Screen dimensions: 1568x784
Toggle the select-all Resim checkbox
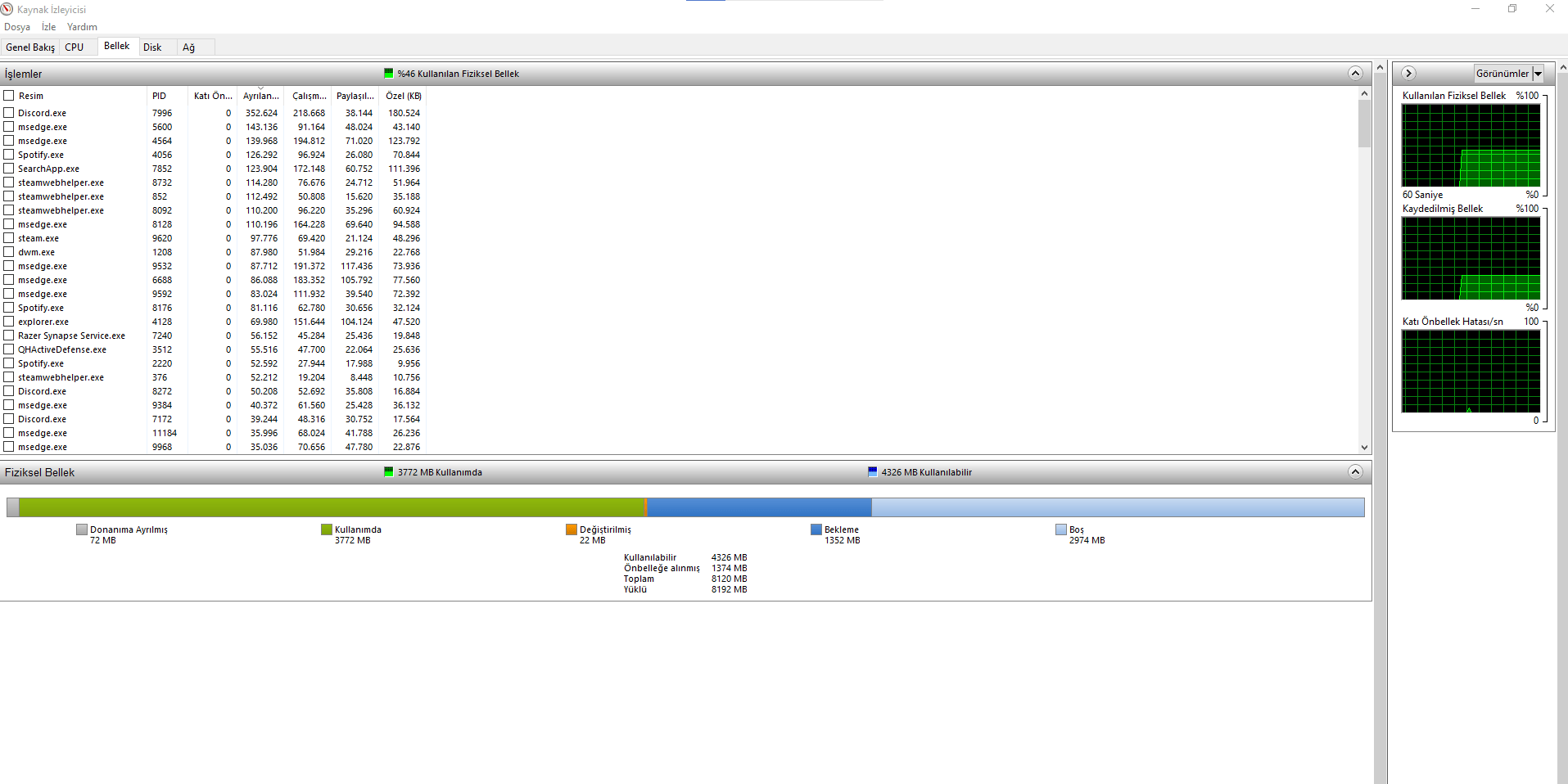coord(9,96)
